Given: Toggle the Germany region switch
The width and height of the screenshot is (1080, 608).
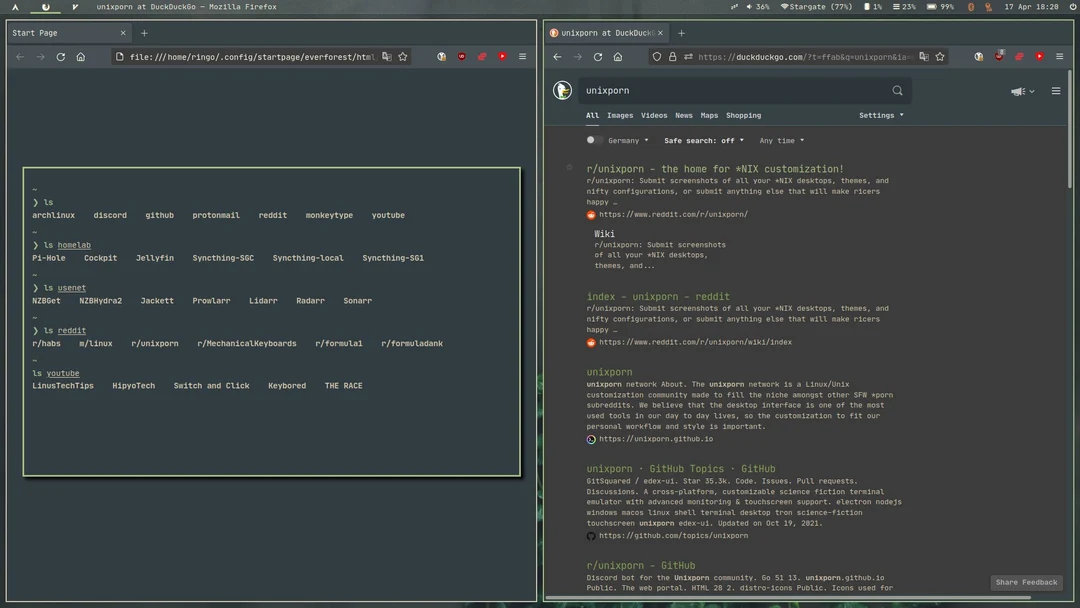Looking at the screenshot, I should [x=590, y=140].
